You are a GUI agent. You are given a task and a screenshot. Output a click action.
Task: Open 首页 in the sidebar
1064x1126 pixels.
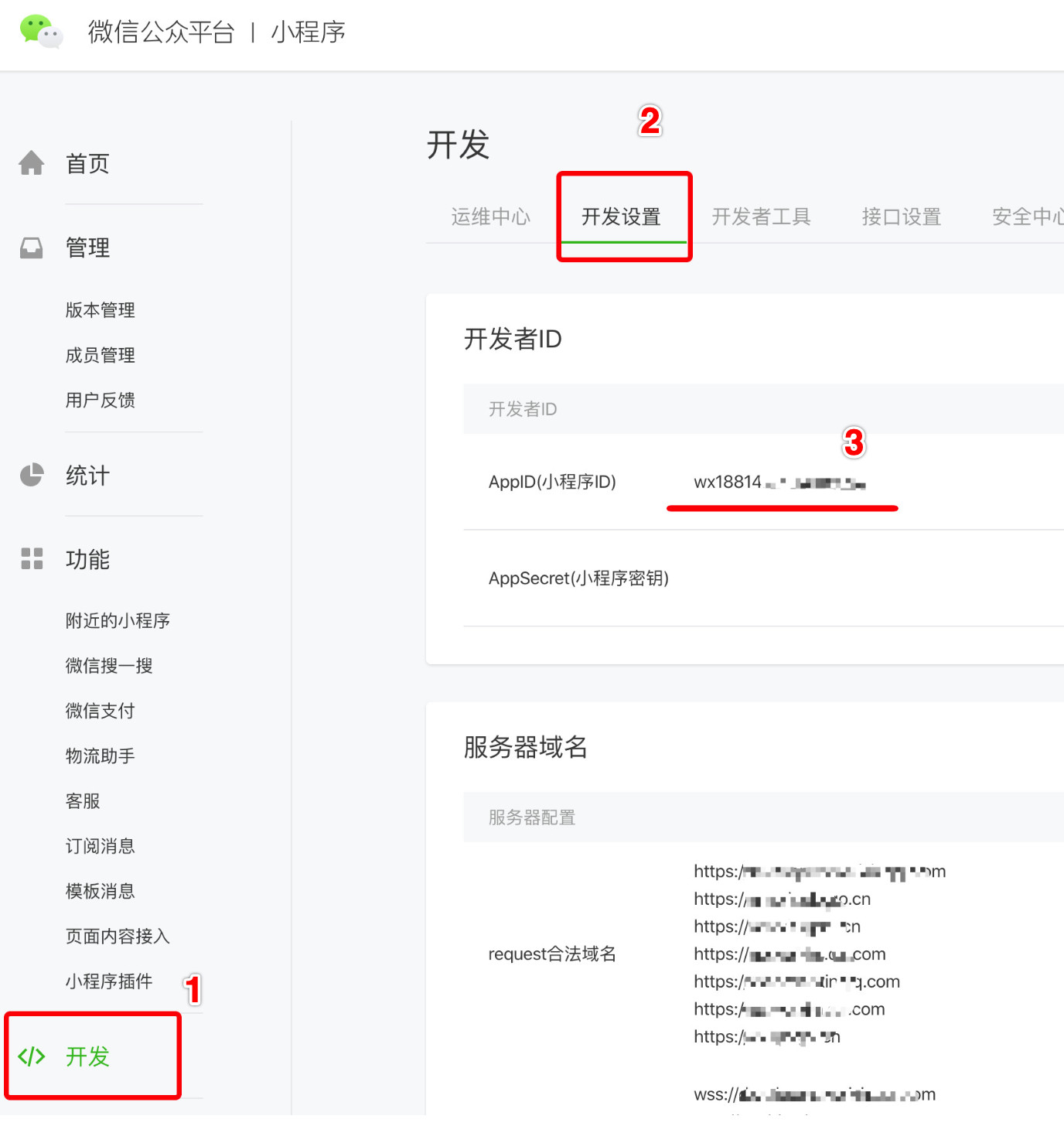(x=87, y=164)
